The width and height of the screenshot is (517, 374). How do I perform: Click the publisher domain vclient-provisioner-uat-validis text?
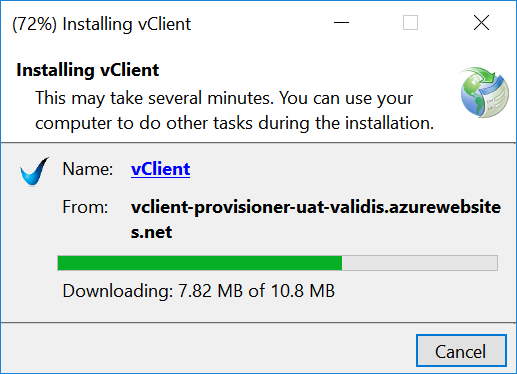click(x=258, y=207)
